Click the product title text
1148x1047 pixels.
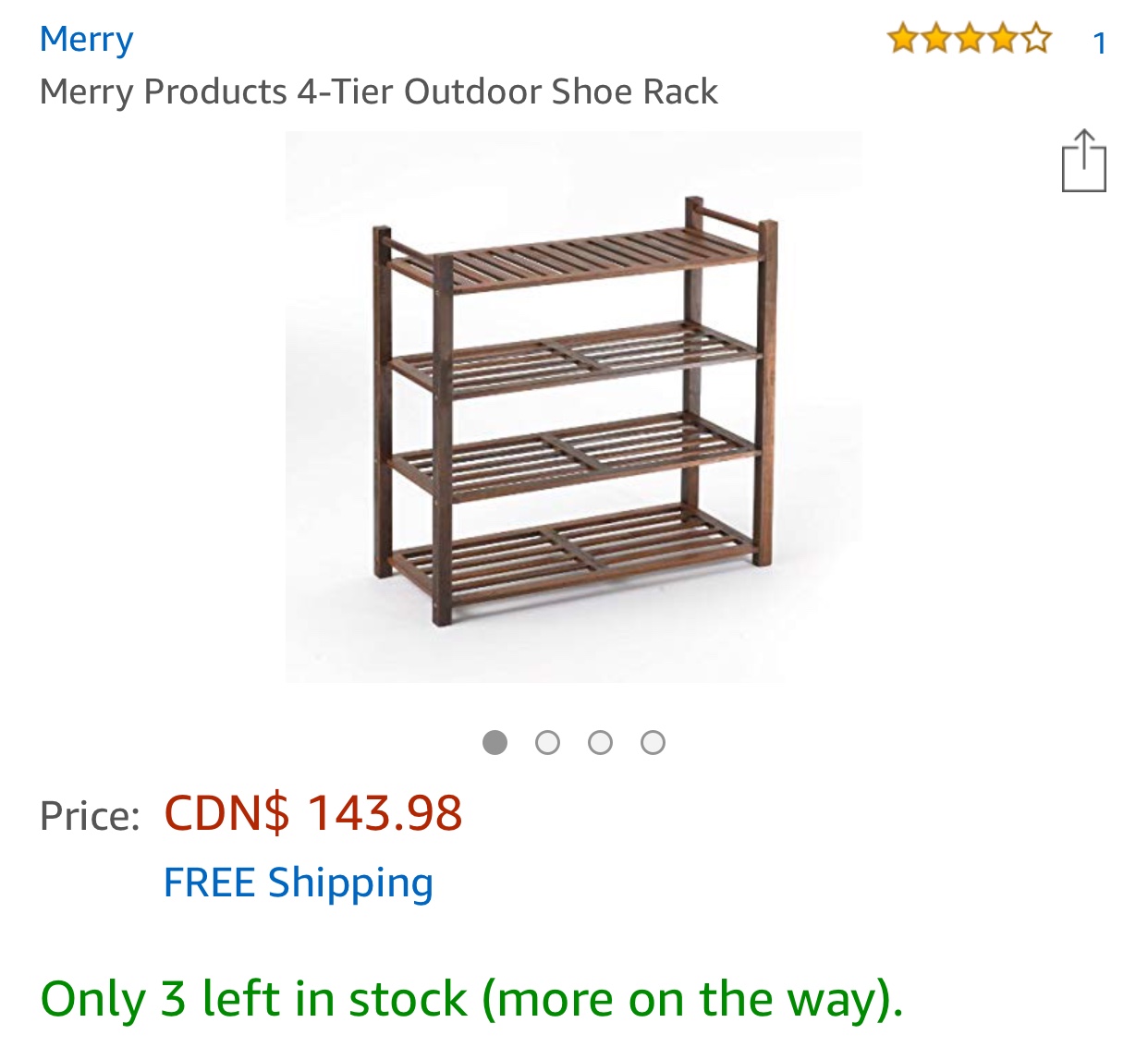pyautogui.click(x=378, y=91)
